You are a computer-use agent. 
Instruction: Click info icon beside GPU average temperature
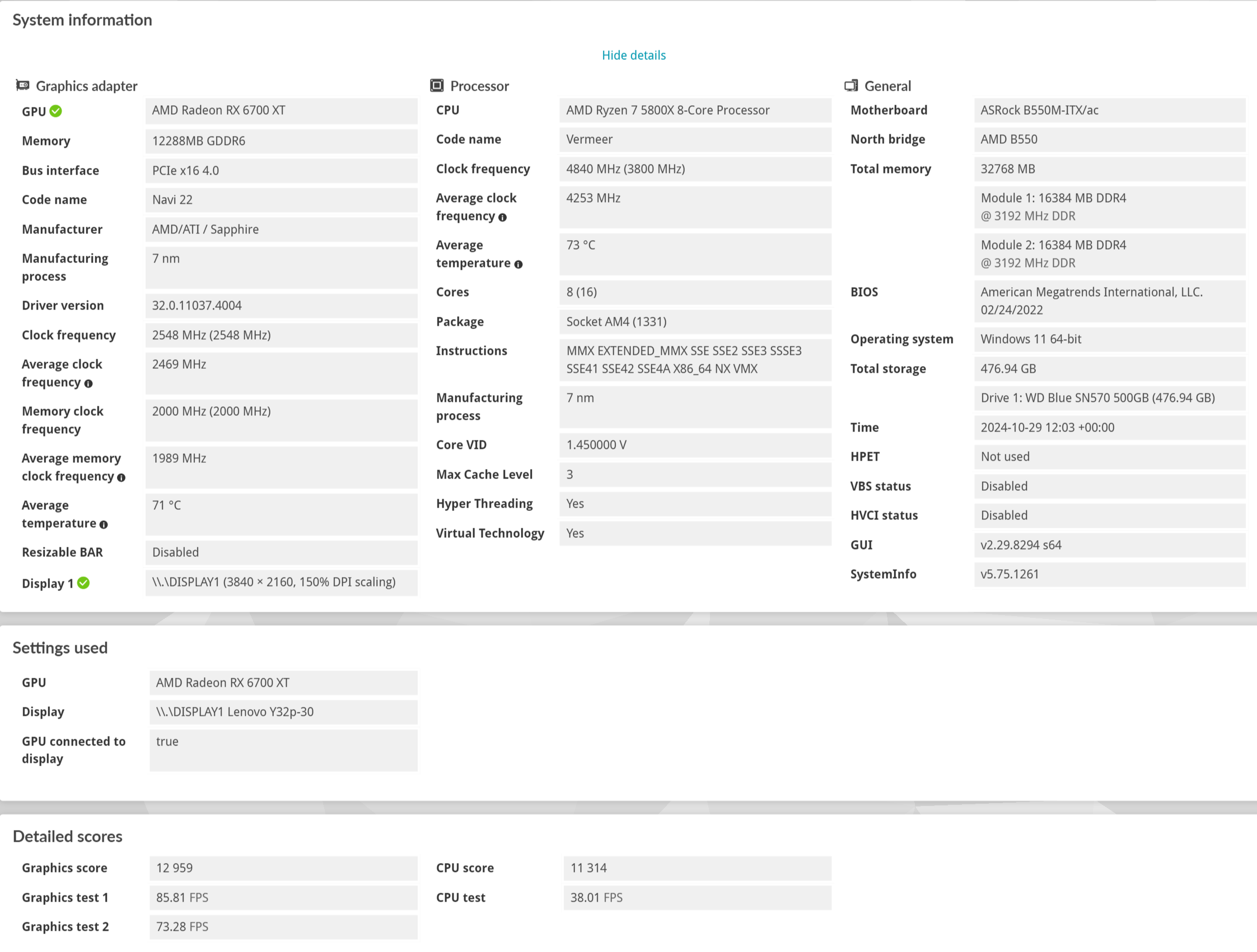click(x=104, y=525)
